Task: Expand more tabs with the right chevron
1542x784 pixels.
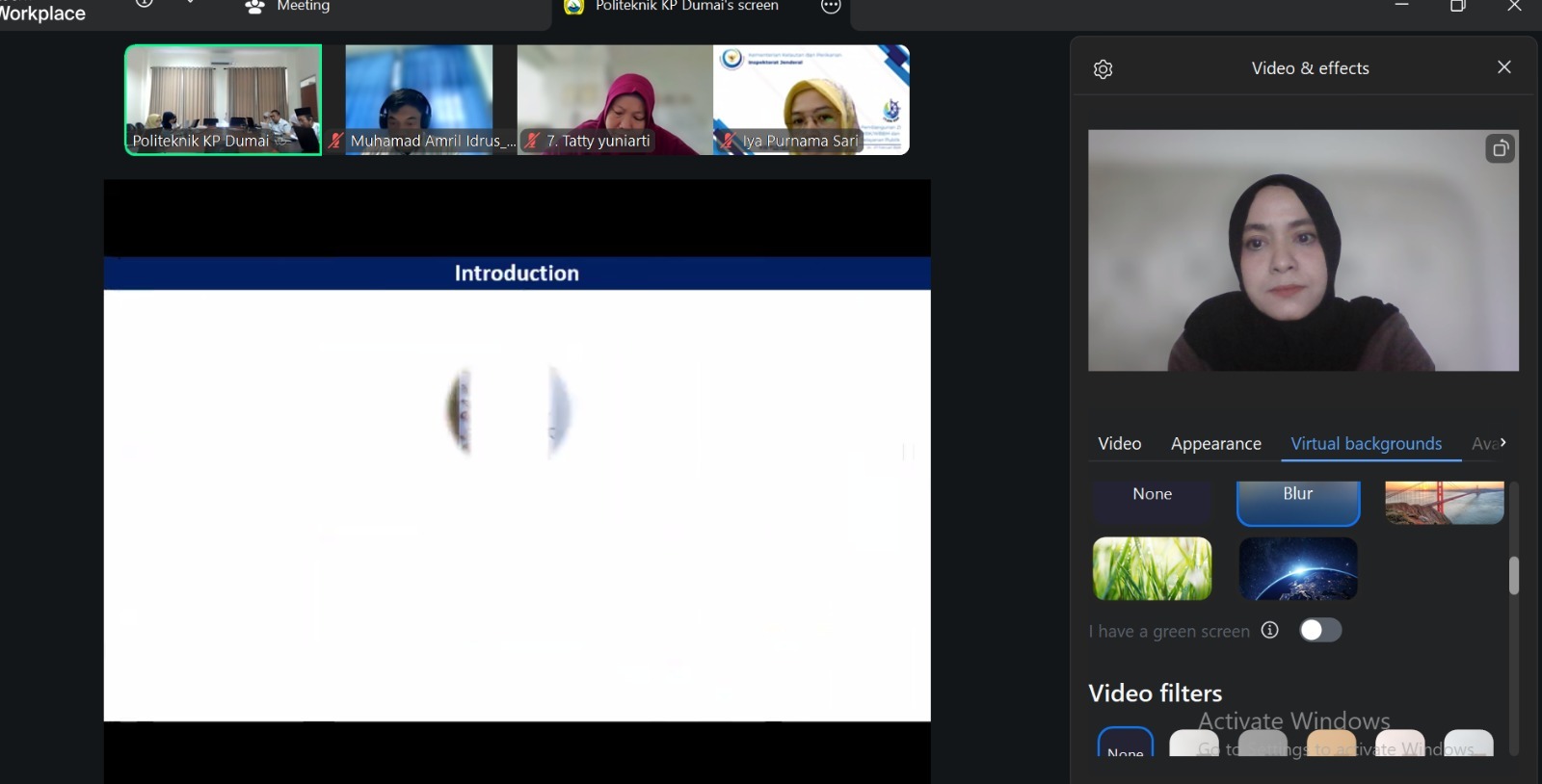Action: 1502,443
